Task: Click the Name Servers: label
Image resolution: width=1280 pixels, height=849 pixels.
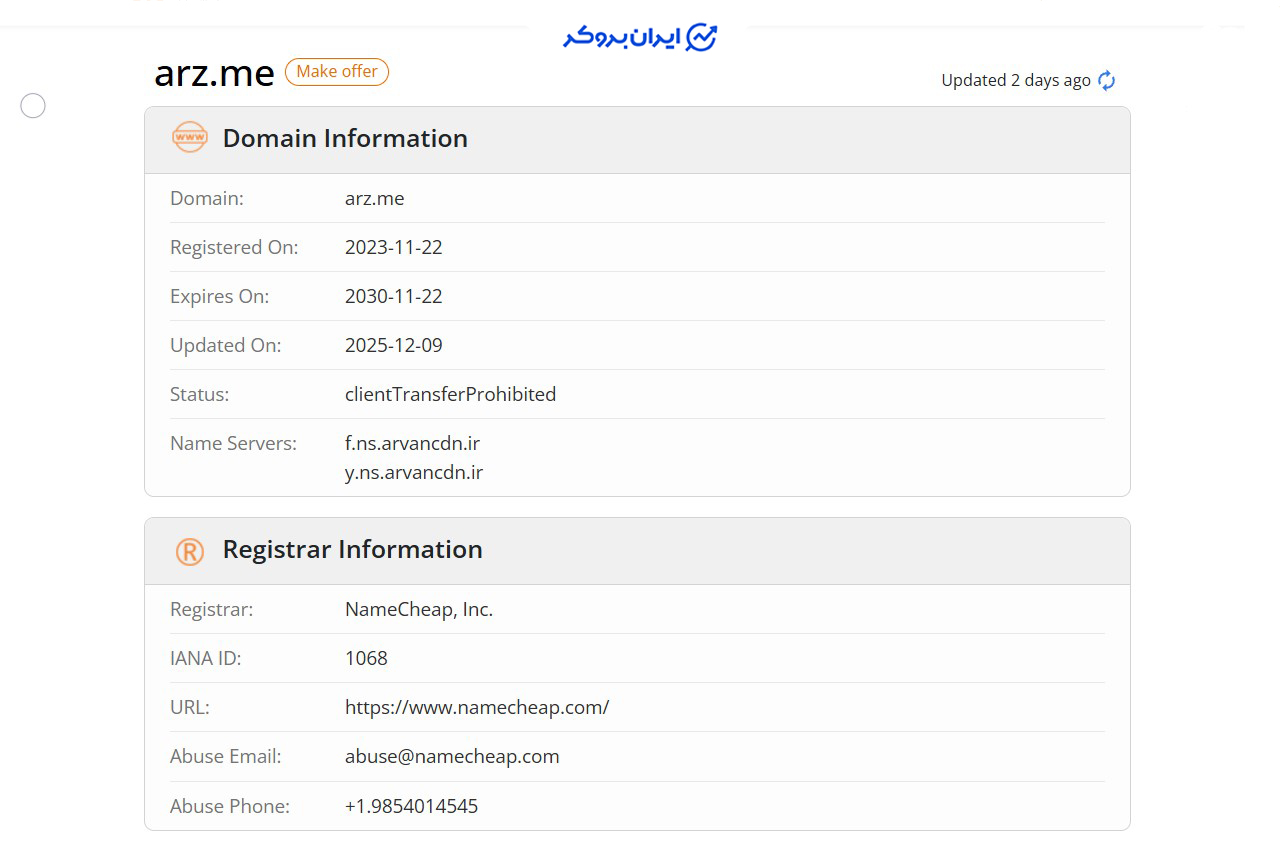Action: [234, 443]
